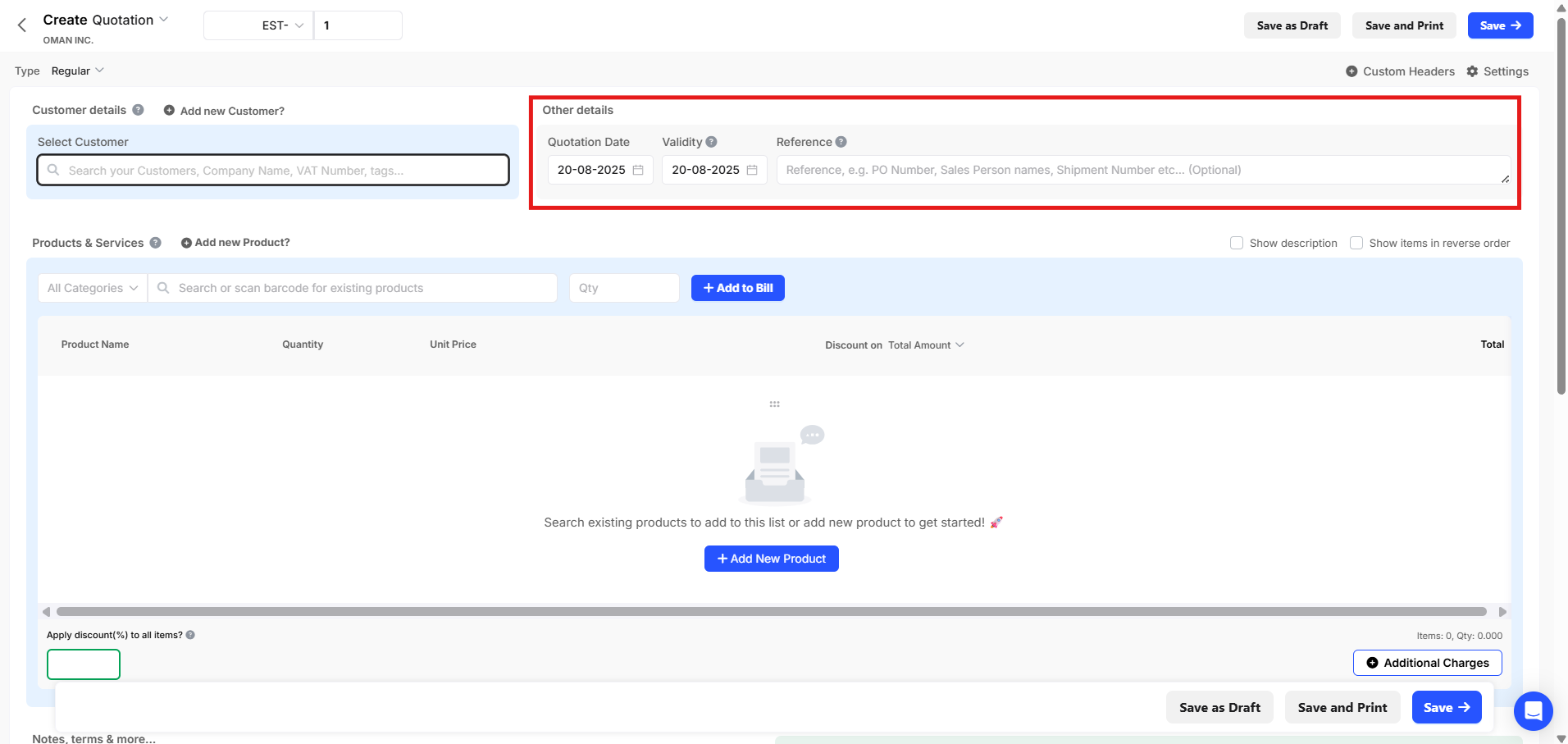Click the horizontal scrollbar of the product table
This screenshot has height=744, width=1568.
(x=772, y=612)
